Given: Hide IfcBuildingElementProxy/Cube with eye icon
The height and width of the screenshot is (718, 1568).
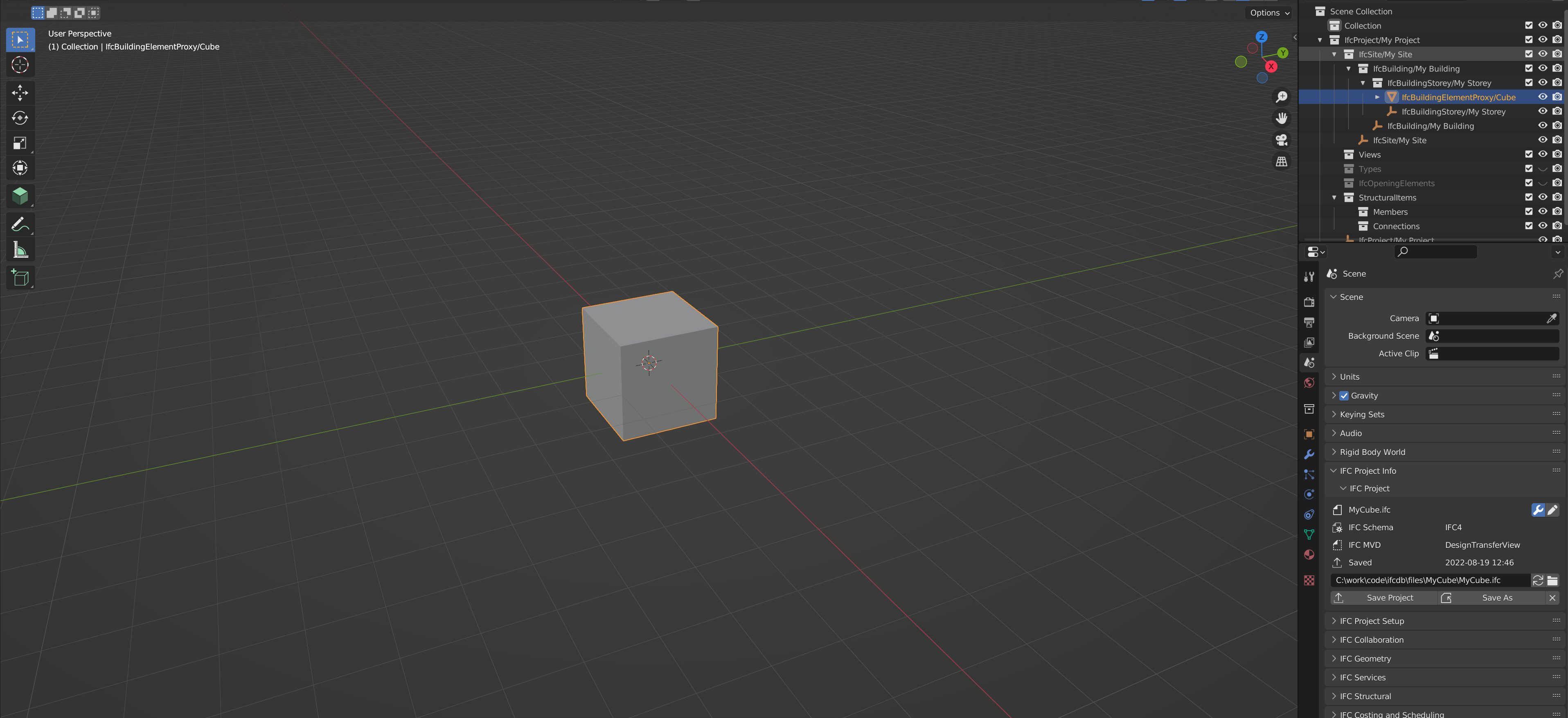Looking at the screenshot, I should 1543,97.
